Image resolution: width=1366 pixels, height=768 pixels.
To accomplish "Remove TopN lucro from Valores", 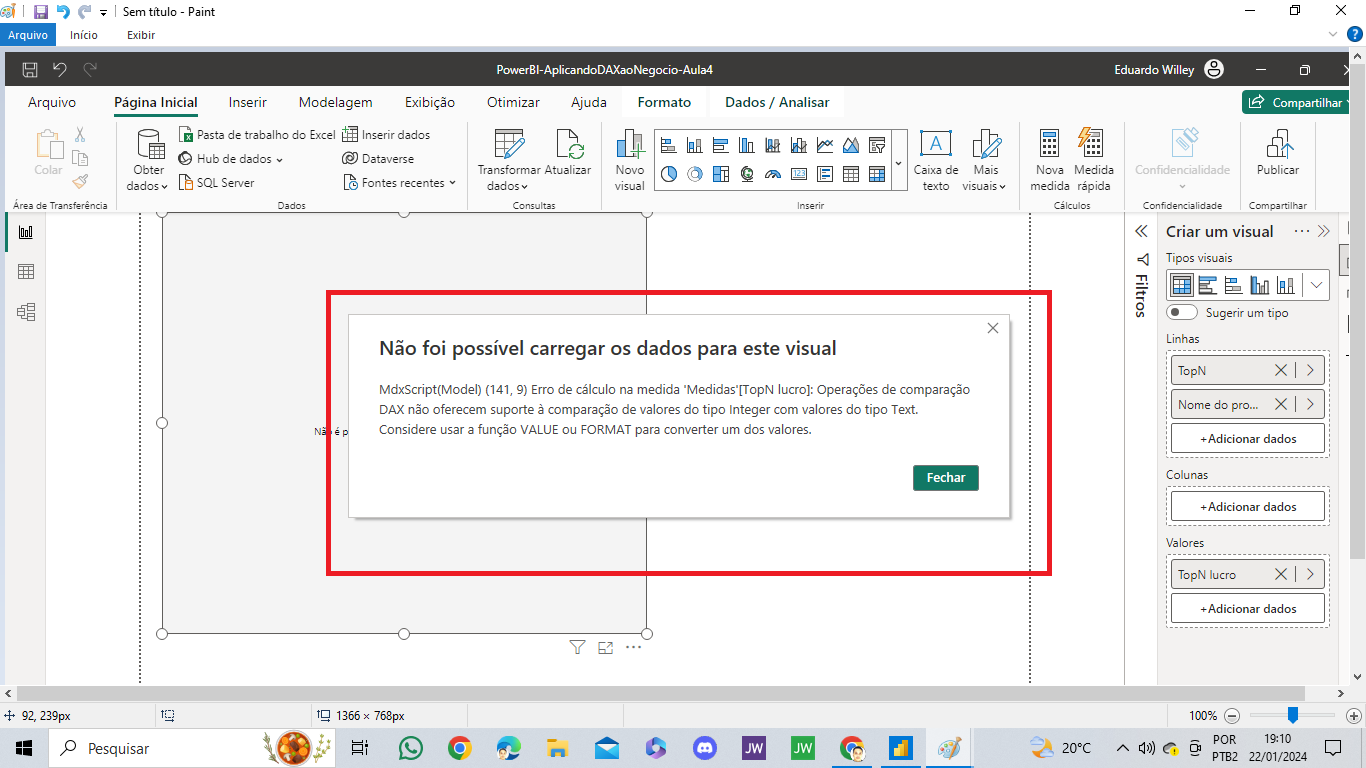I will tap(1281, 575).
